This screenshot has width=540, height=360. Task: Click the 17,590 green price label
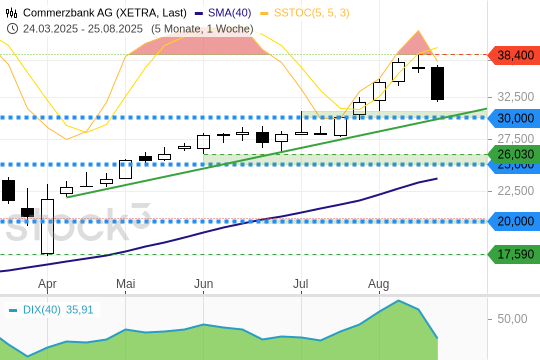pyautogui.click(x=515, y=254)
